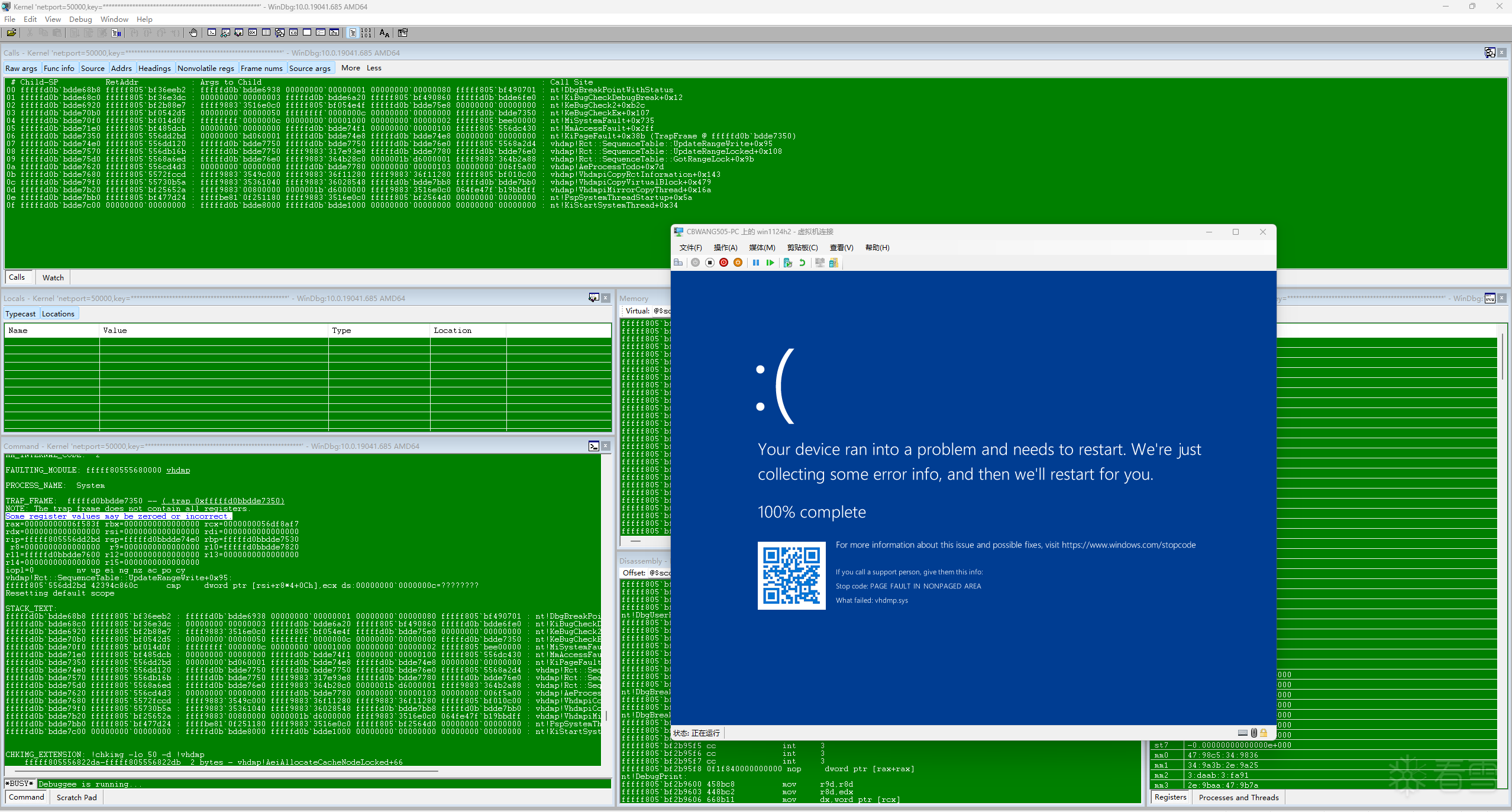Open the Debug menu
The image size is (1512, 812).
click(80, 20)
